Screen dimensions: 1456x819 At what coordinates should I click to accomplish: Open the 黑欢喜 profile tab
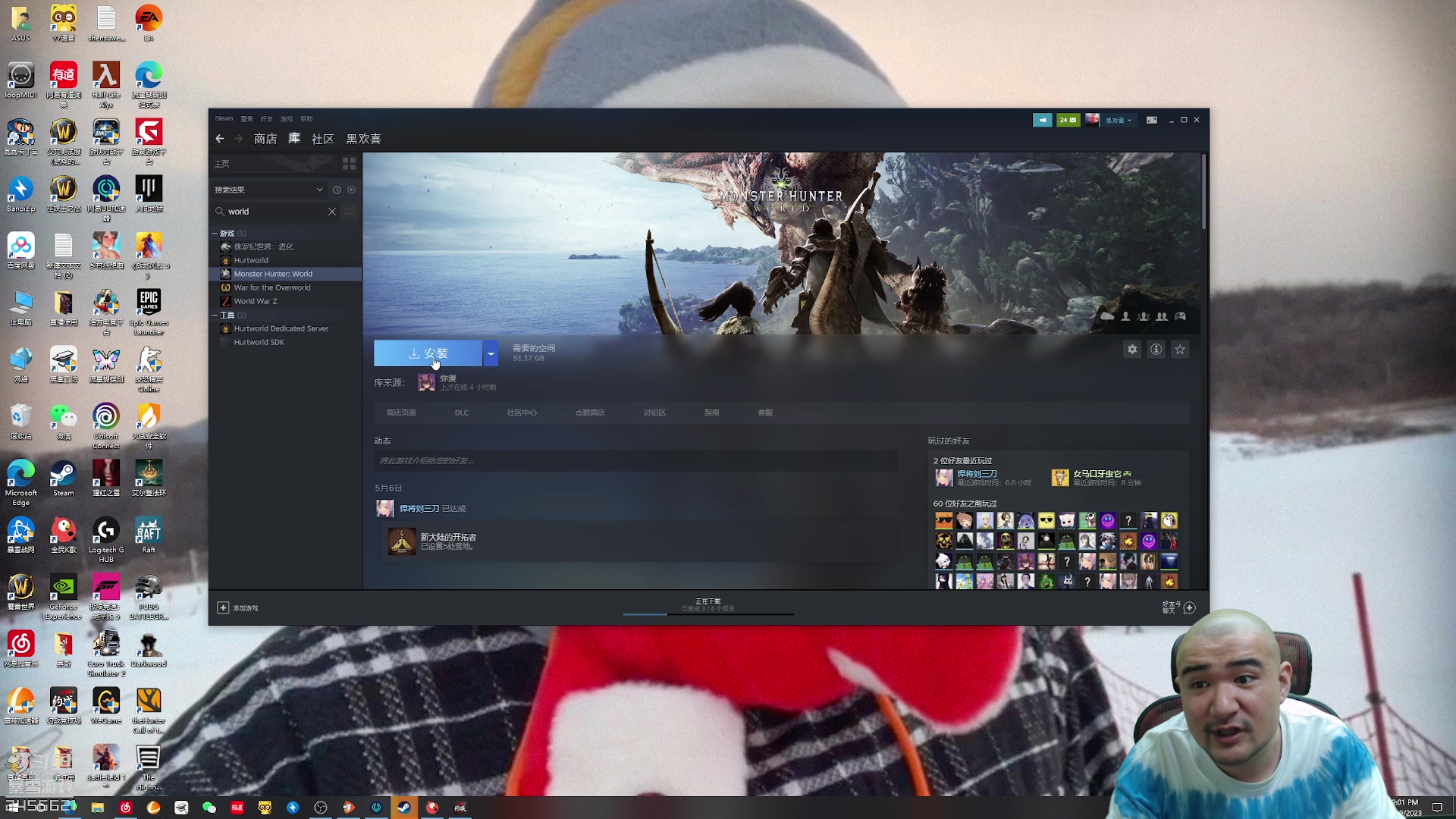click(364, 139)
